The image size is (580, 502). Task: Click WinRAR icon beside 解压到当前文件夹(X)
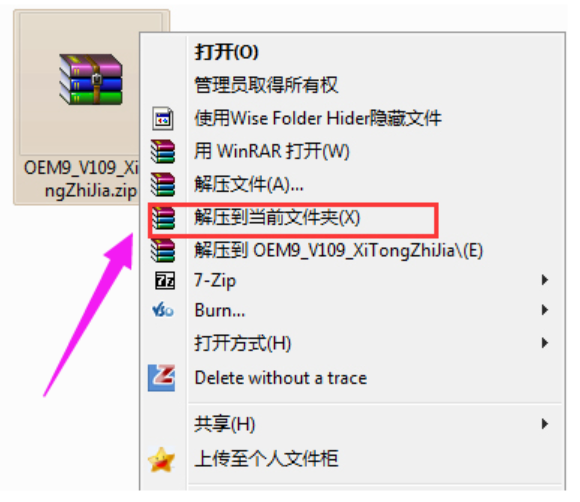pyautogui.click(x=163, y=218)
